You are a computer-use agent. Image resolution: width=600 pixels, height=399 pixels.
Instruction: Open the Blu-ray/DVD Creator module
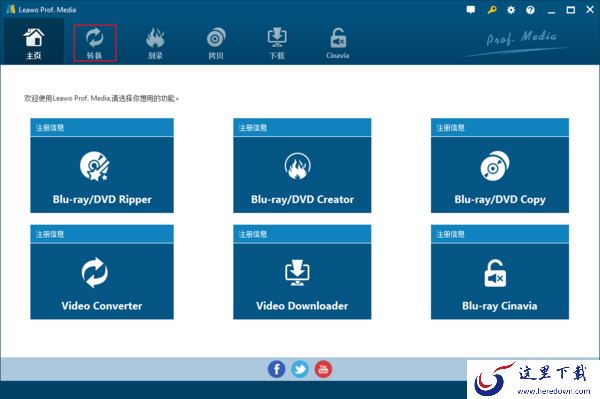[302, 175]
